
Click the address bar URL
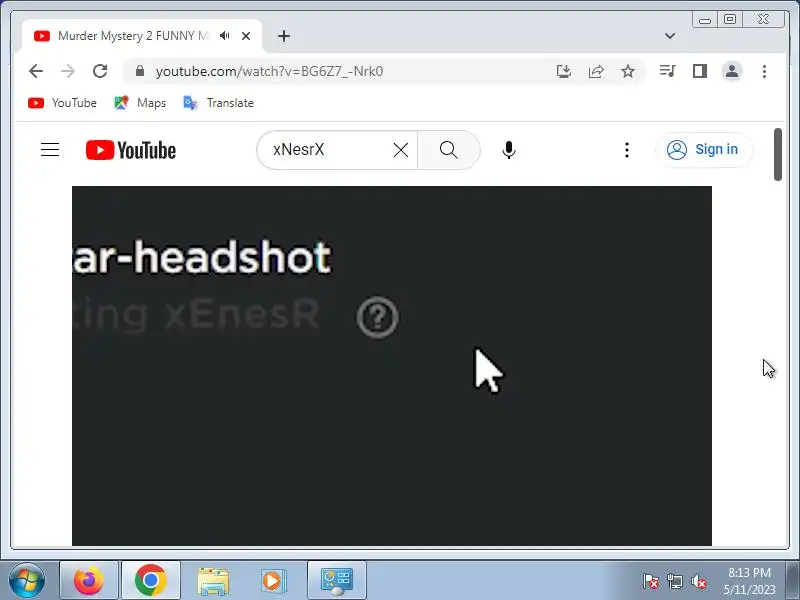coord(269,71)
